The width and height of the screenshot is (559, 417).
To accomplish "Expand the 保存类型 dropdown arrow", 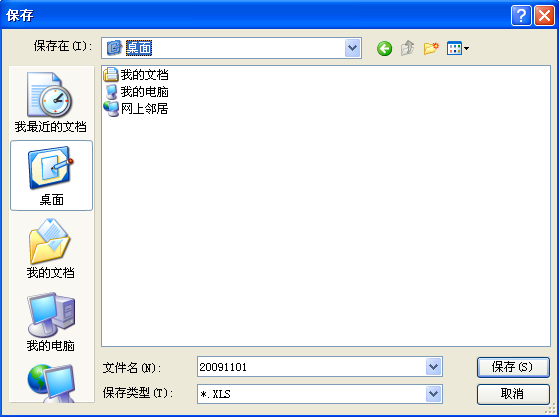I will (434, 394).
